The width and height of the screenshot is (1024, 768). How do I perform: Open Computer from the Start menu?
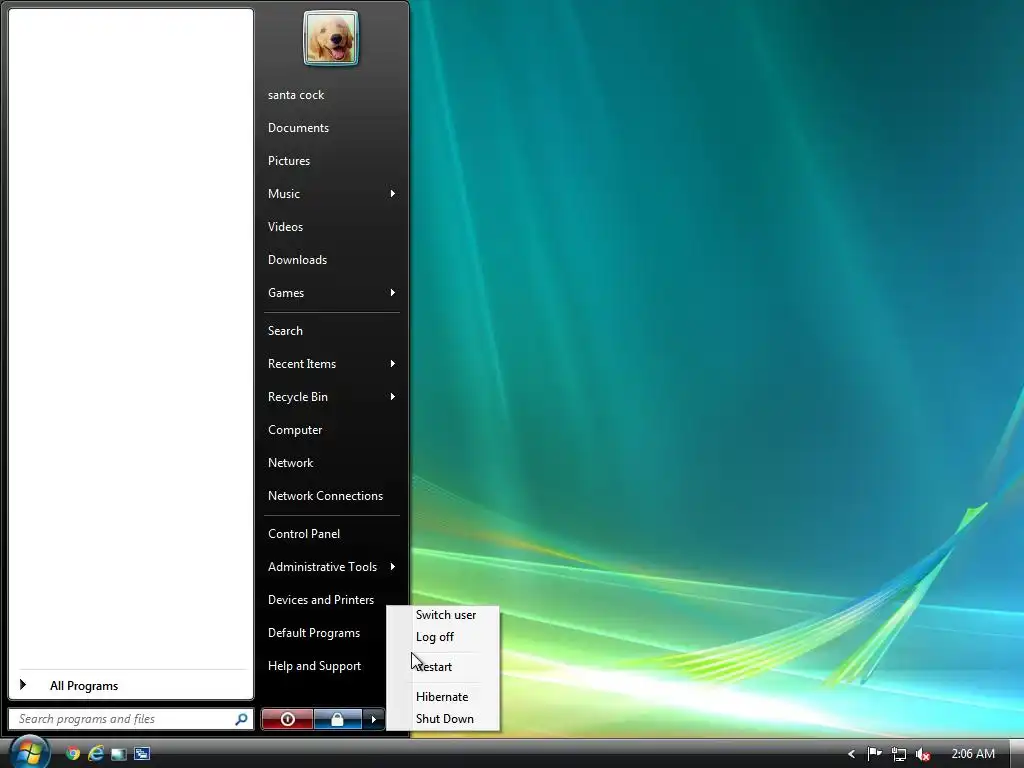[295, 430]
